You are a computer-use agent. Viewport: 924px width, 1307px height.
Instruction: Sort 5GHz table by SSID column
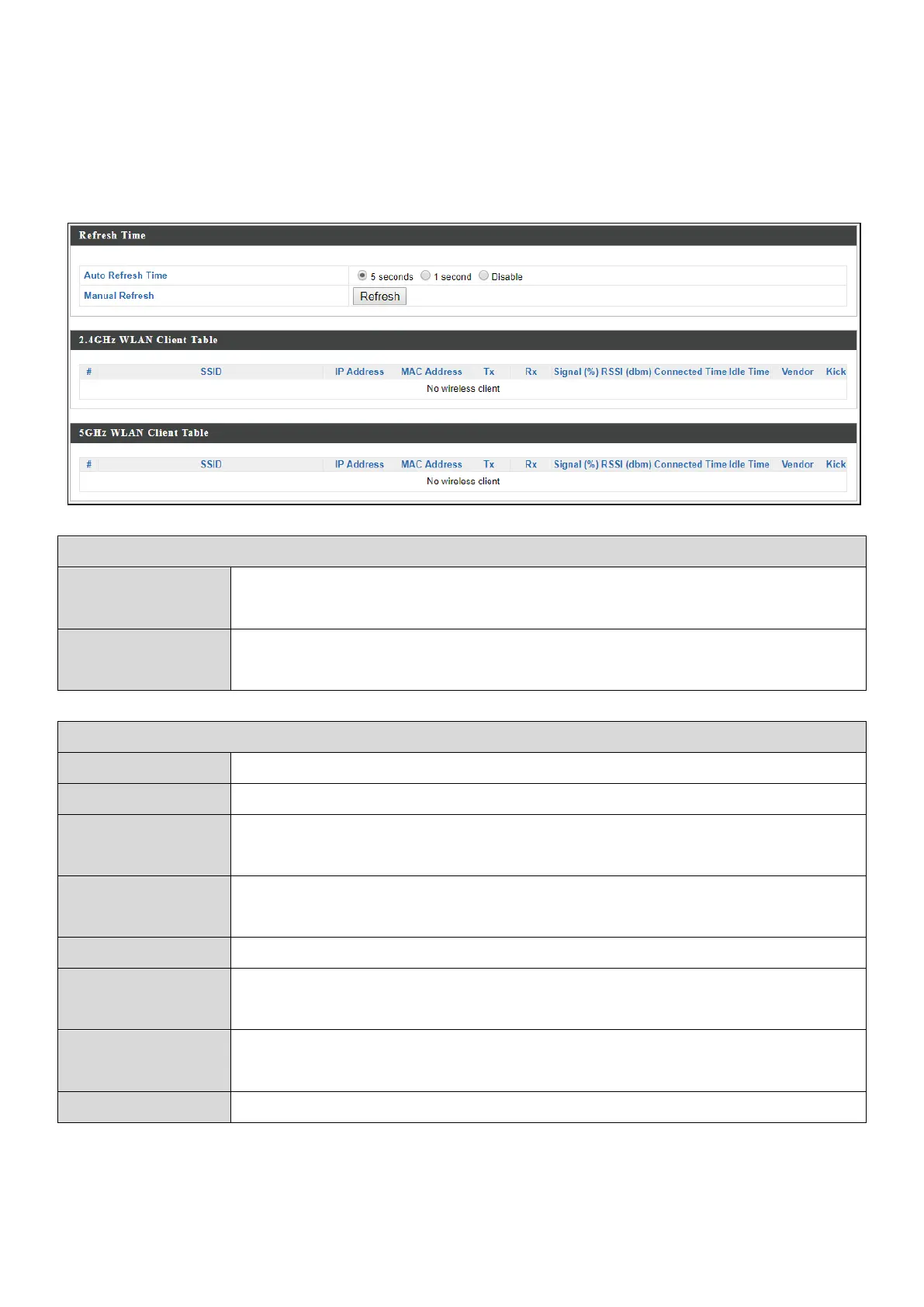click(211, 464)
